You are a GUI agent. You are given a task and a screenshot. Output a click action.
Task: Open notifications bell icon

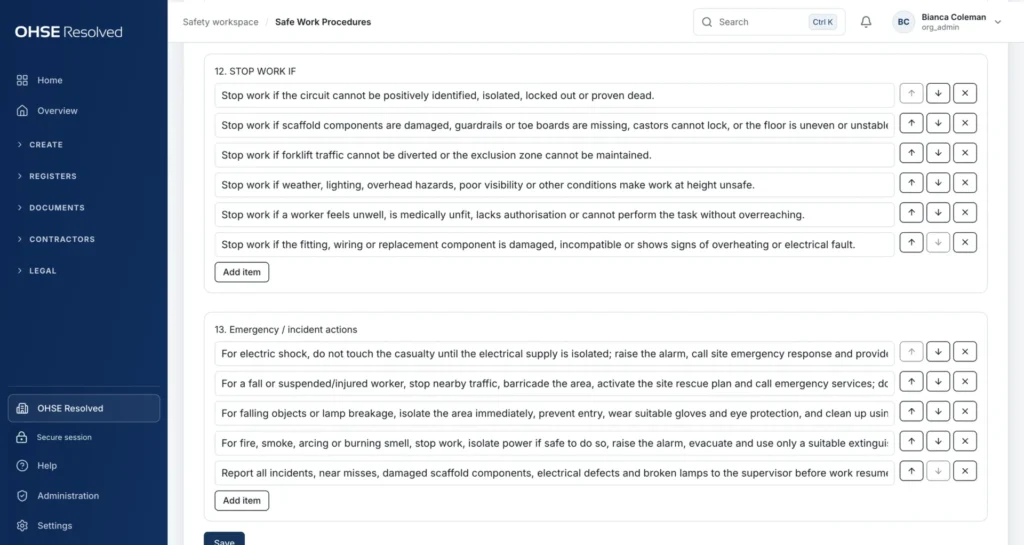(865, 22)
